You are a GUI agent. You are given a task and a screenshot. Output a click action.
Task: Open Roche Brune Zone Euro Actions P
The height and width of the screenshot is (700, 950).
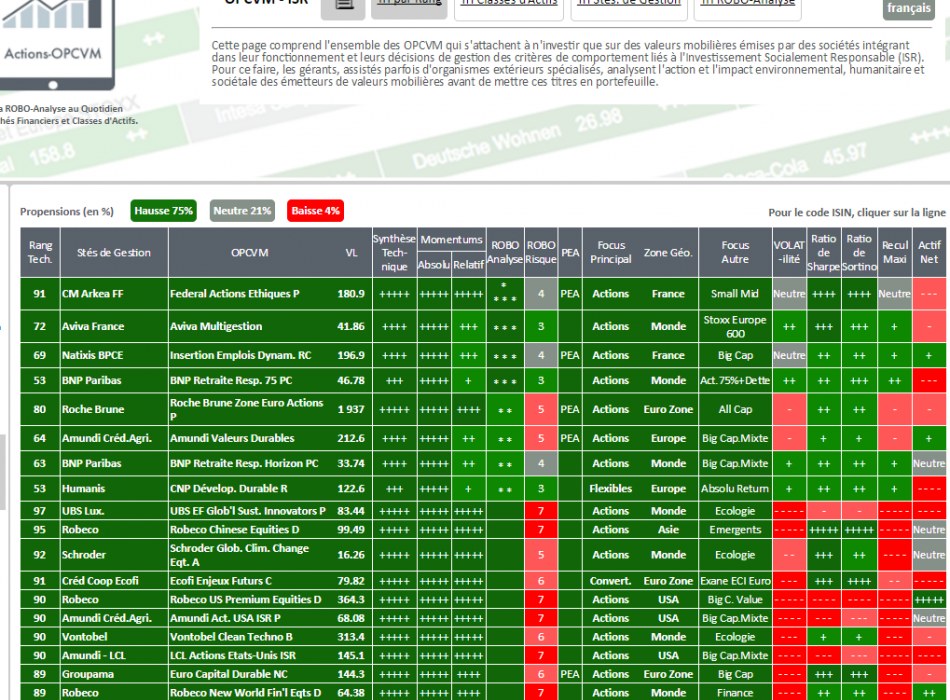[x=483, y=409]
